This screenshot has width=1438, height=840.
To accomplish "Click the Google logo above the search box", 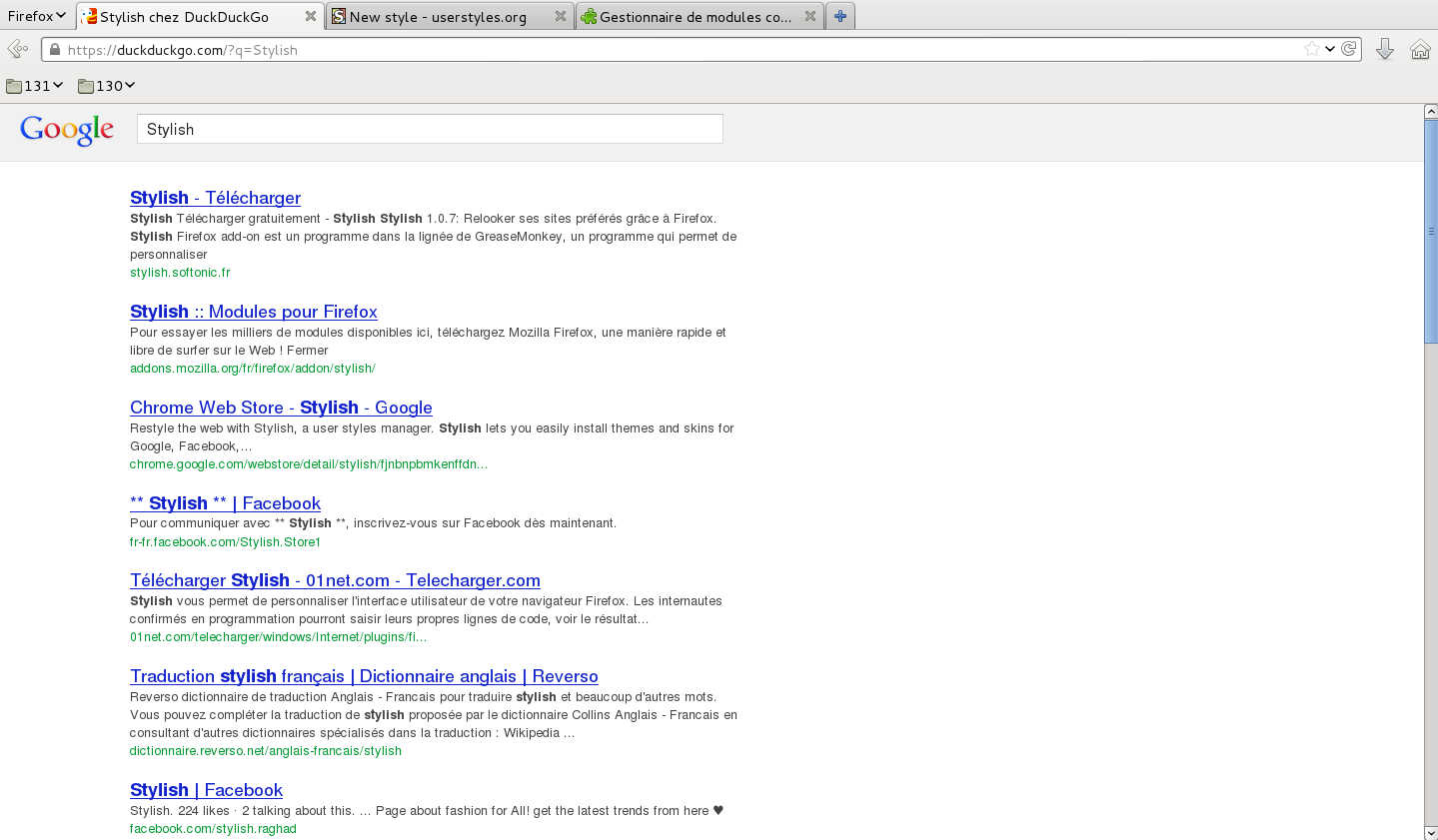I will pyautogui.click(x=66, y=128).
